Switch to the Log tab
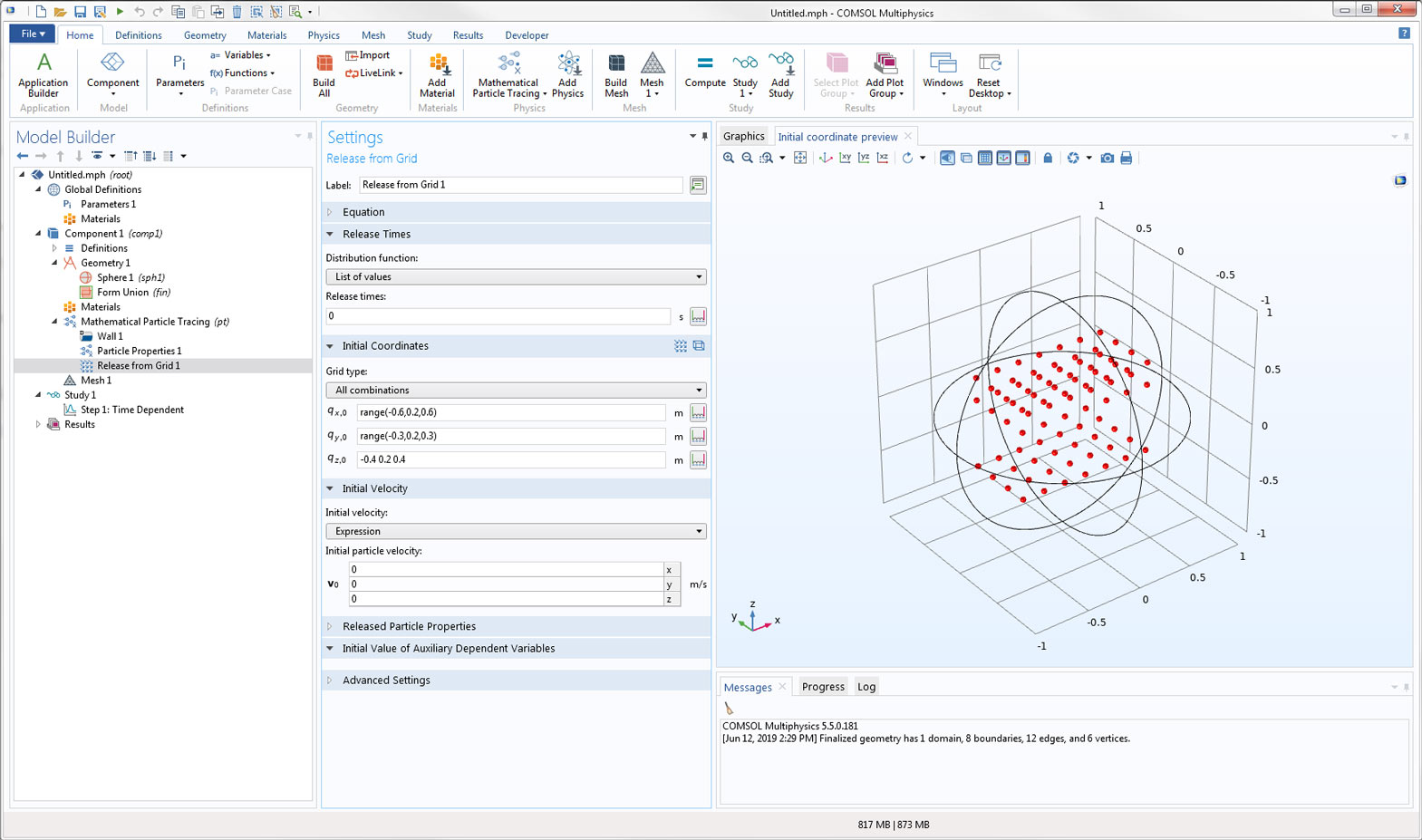This screenshot has width=1422, height=840. tap(866, 687)
